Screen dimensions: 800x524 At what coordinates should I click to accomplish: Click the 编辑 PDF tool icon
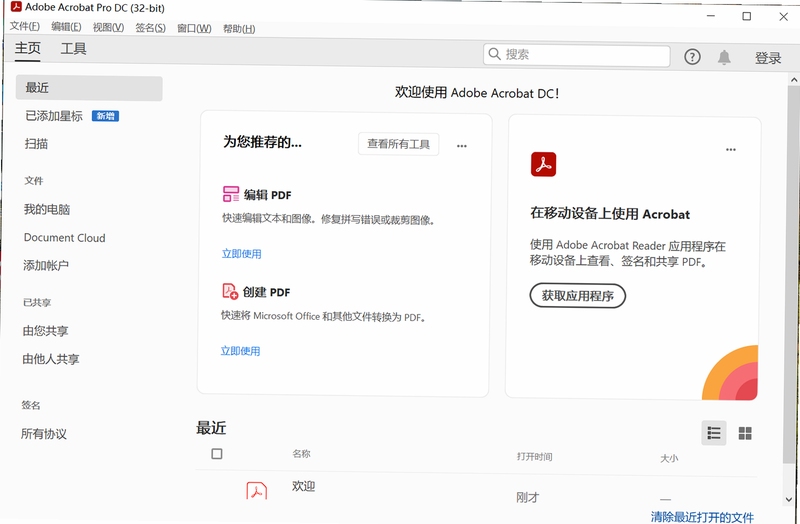pyautogui.click(x=231, y=194)
